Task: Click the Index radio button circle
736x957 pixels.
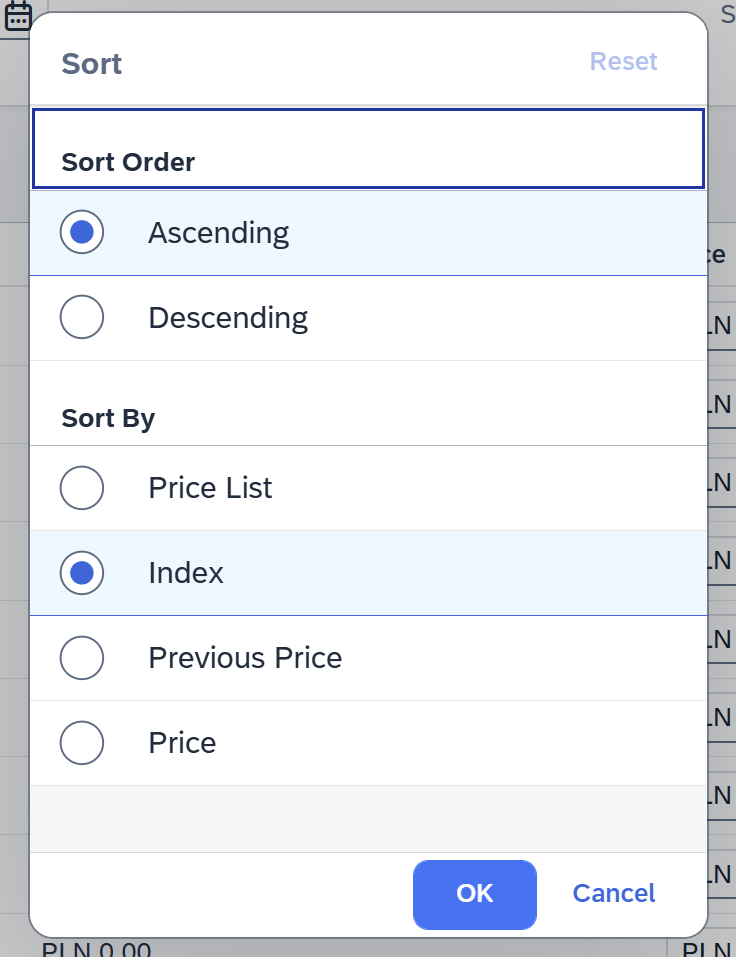Action: pos(82,573)
